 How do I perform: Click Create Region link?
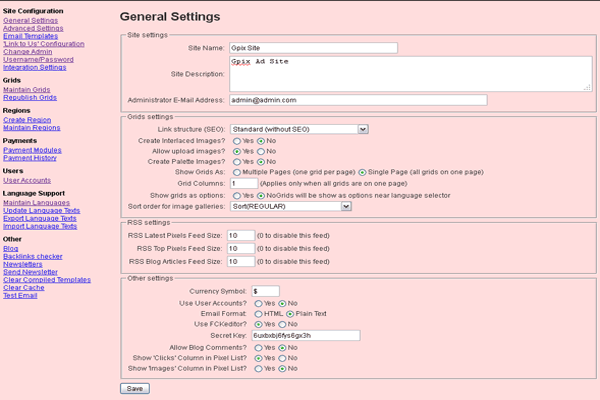point(26,120)
